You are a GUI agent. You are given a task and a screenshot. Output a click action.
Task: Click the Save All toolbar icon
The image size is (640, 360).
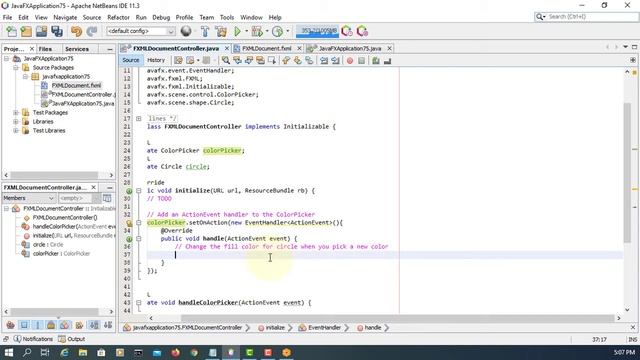click(x=57, y=31)
